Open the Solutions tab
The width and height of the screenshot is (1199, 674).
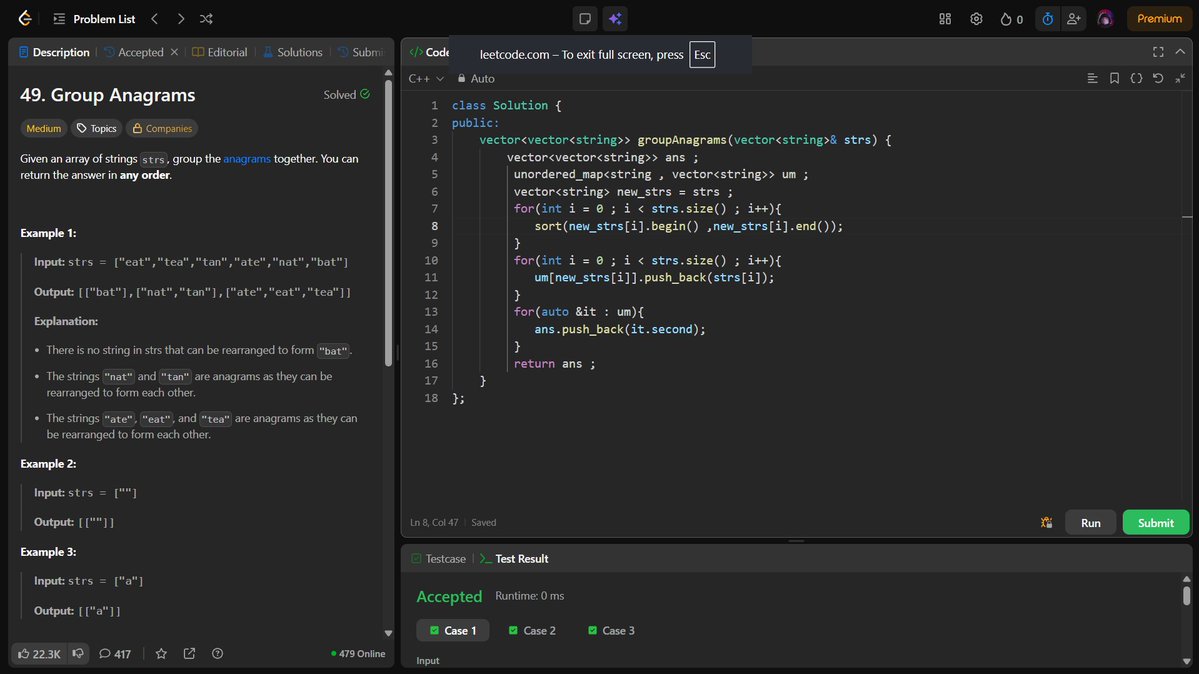click(x=293, y=52)
